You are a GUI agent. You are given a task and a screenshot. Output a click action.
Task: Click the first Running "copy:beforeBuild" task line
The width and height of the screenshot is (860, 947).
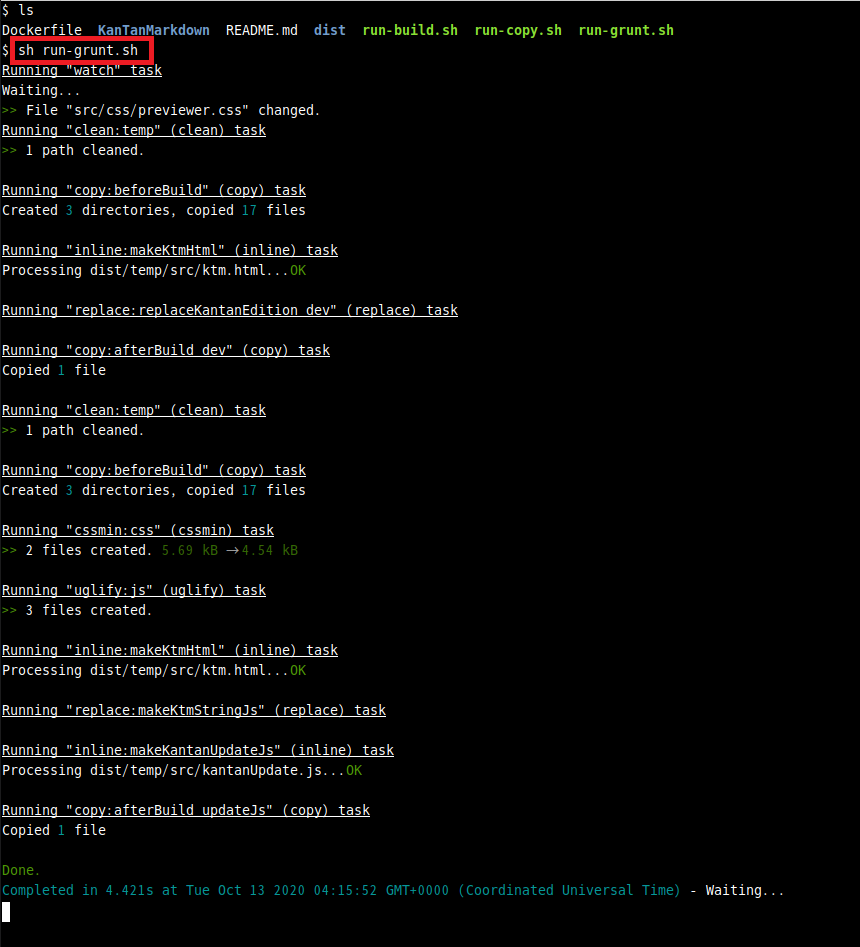pyautogui.click(x=154, y=190)
